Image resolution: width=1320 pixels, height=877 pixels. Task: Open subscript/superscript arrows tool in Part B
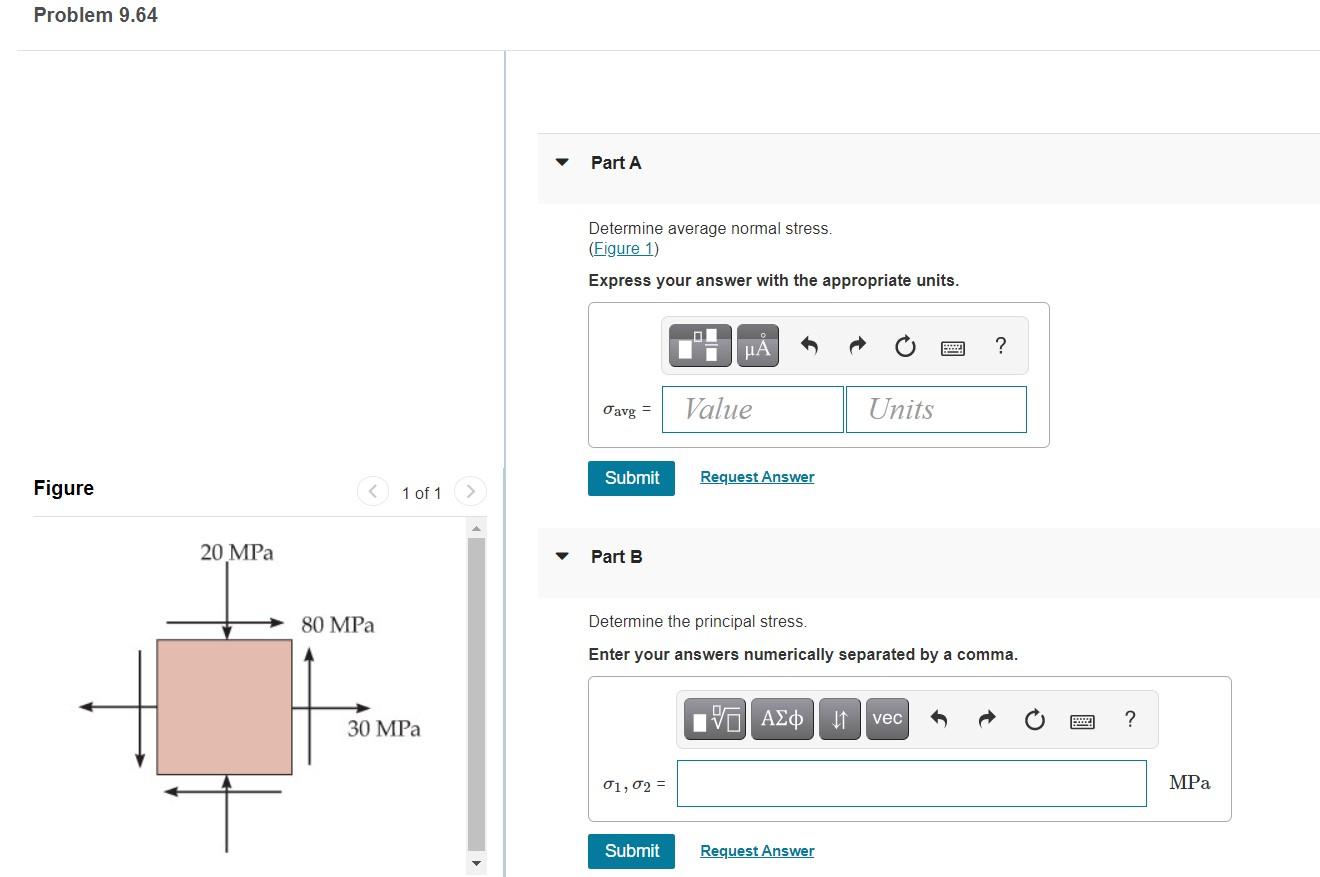[840, 719]
